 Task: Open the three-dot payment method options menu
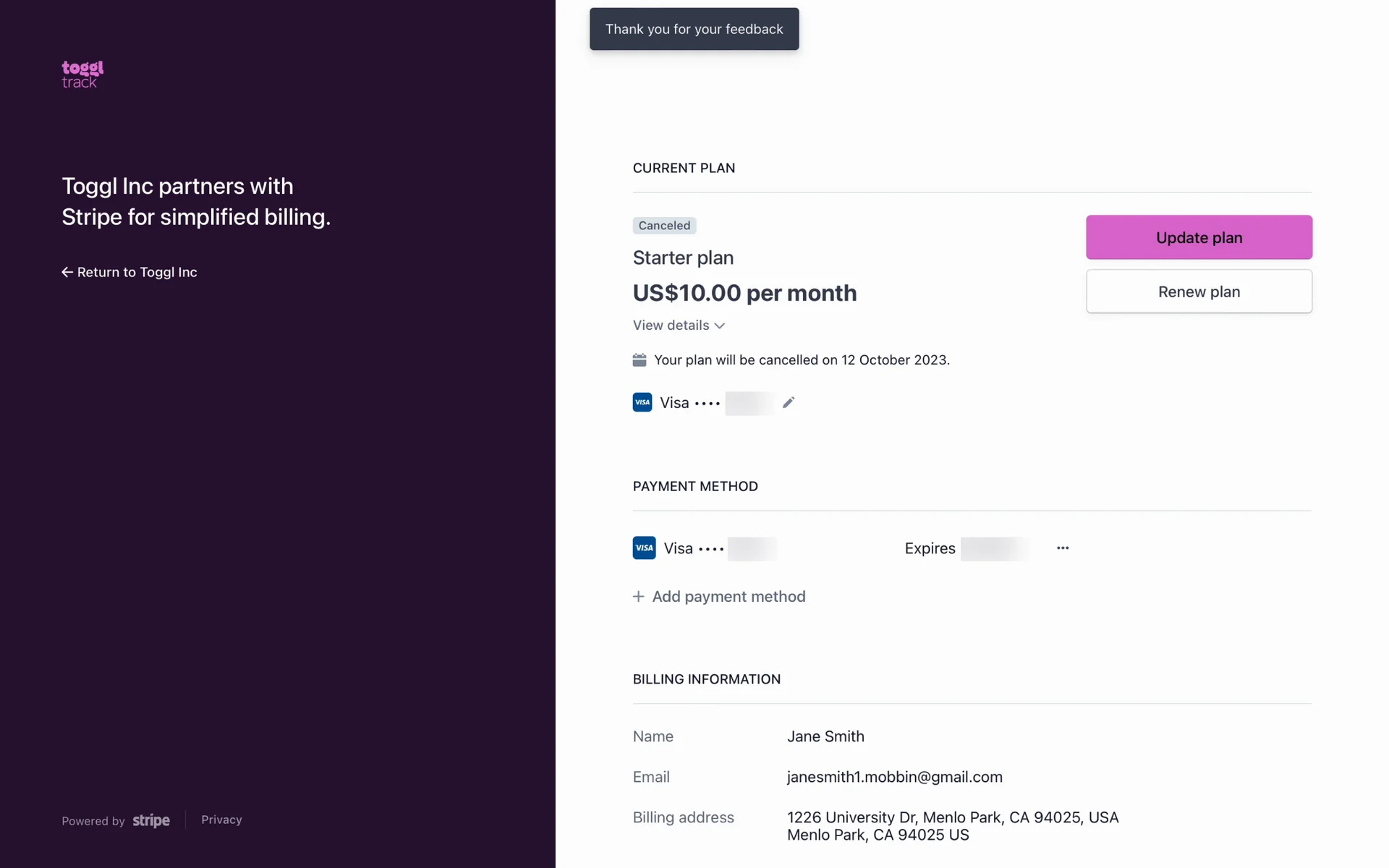[1062, 548]
